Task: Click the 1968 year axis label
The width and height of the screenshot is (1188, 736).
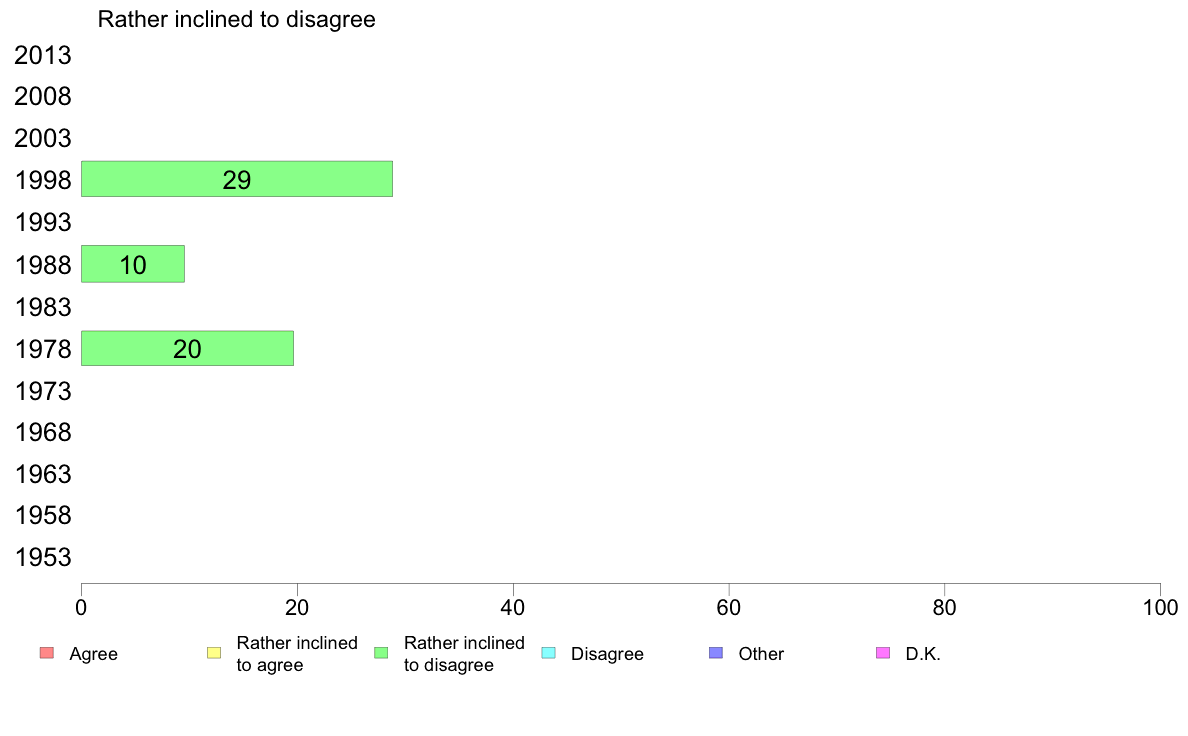Action: point(42,432)
